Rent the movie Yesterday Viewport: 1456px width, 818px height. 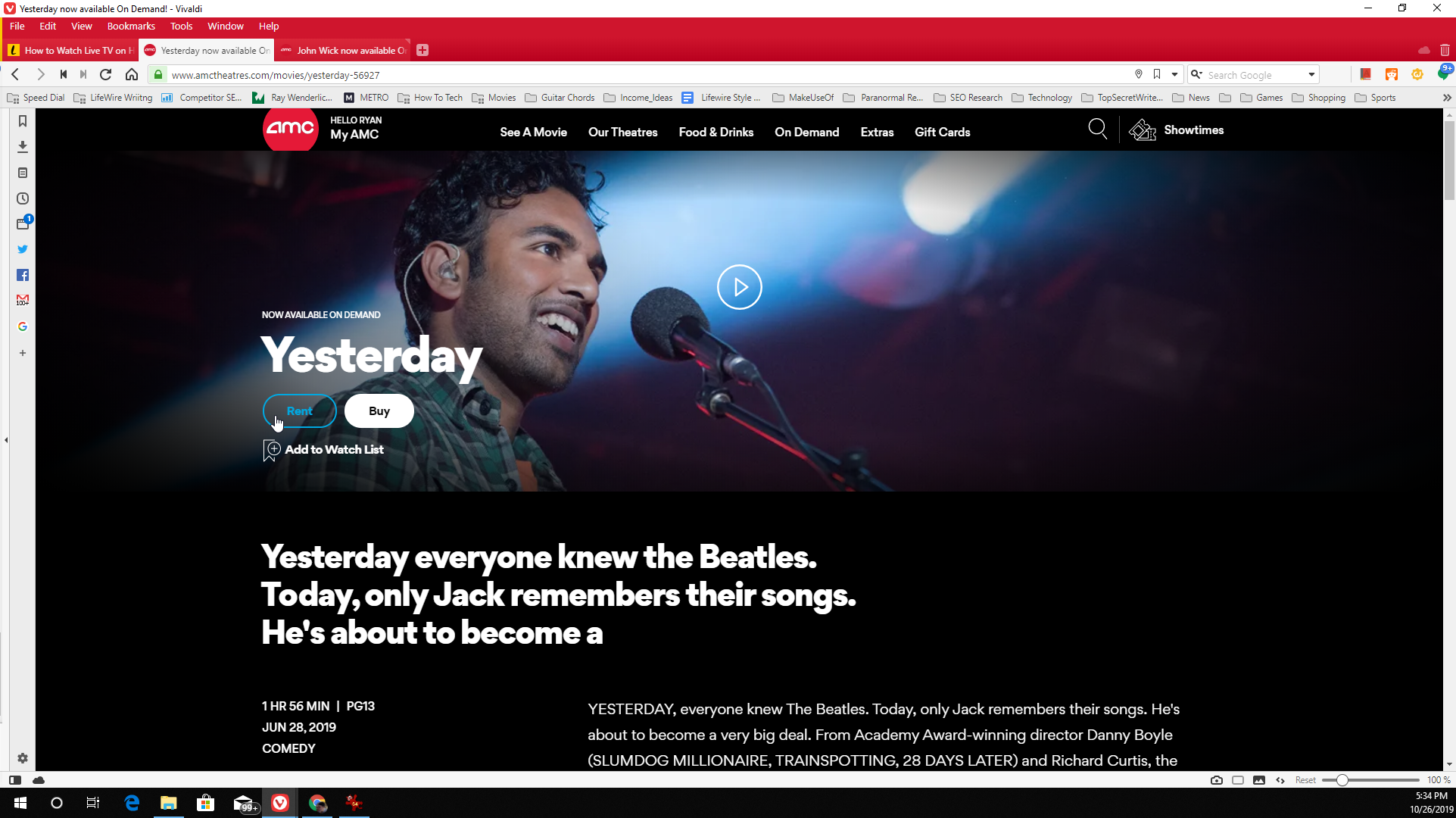tap(299, 411)
